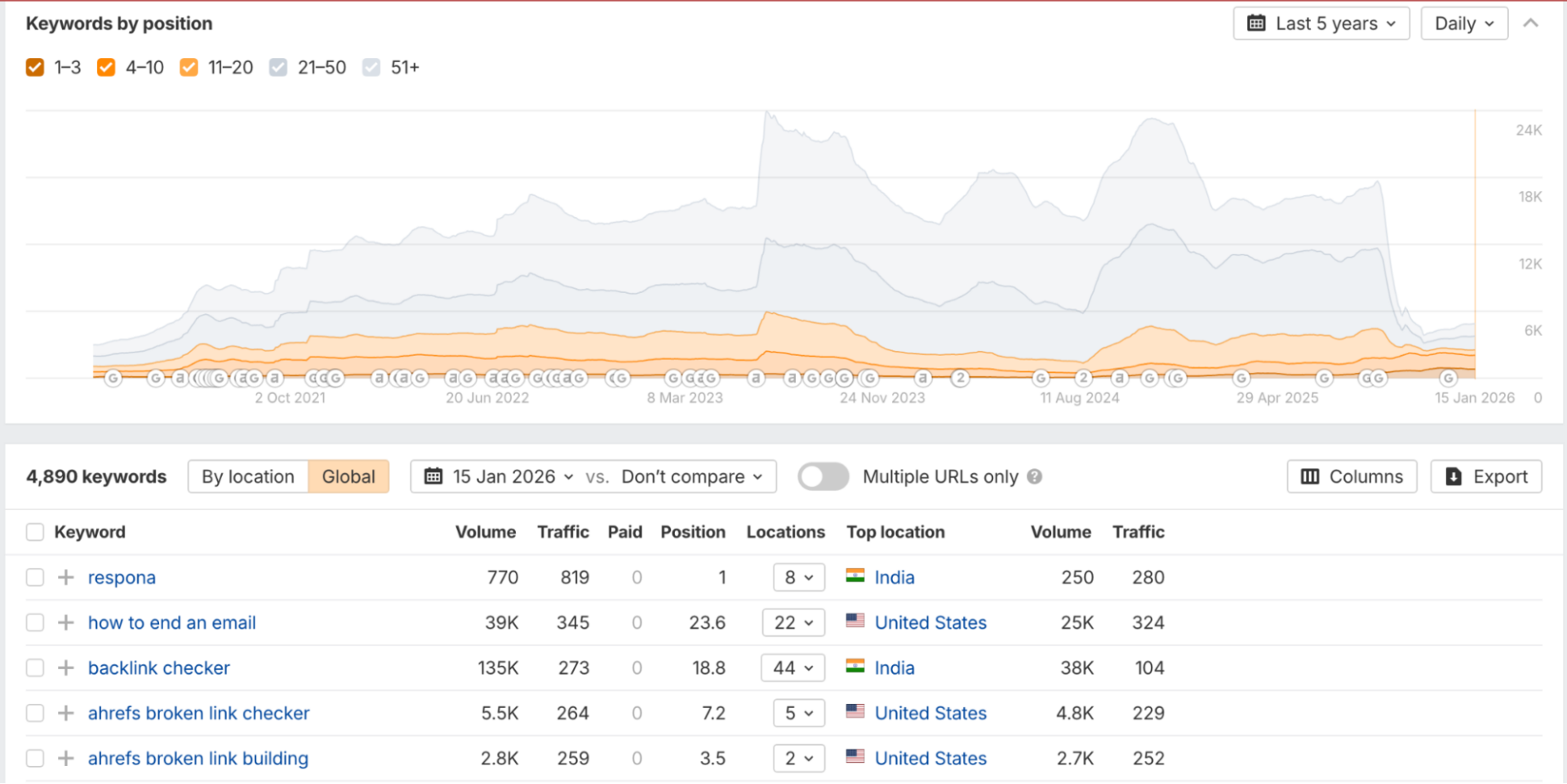
Task: Collapse the chart panel with the top chevron
Action: pos(1531,23)
